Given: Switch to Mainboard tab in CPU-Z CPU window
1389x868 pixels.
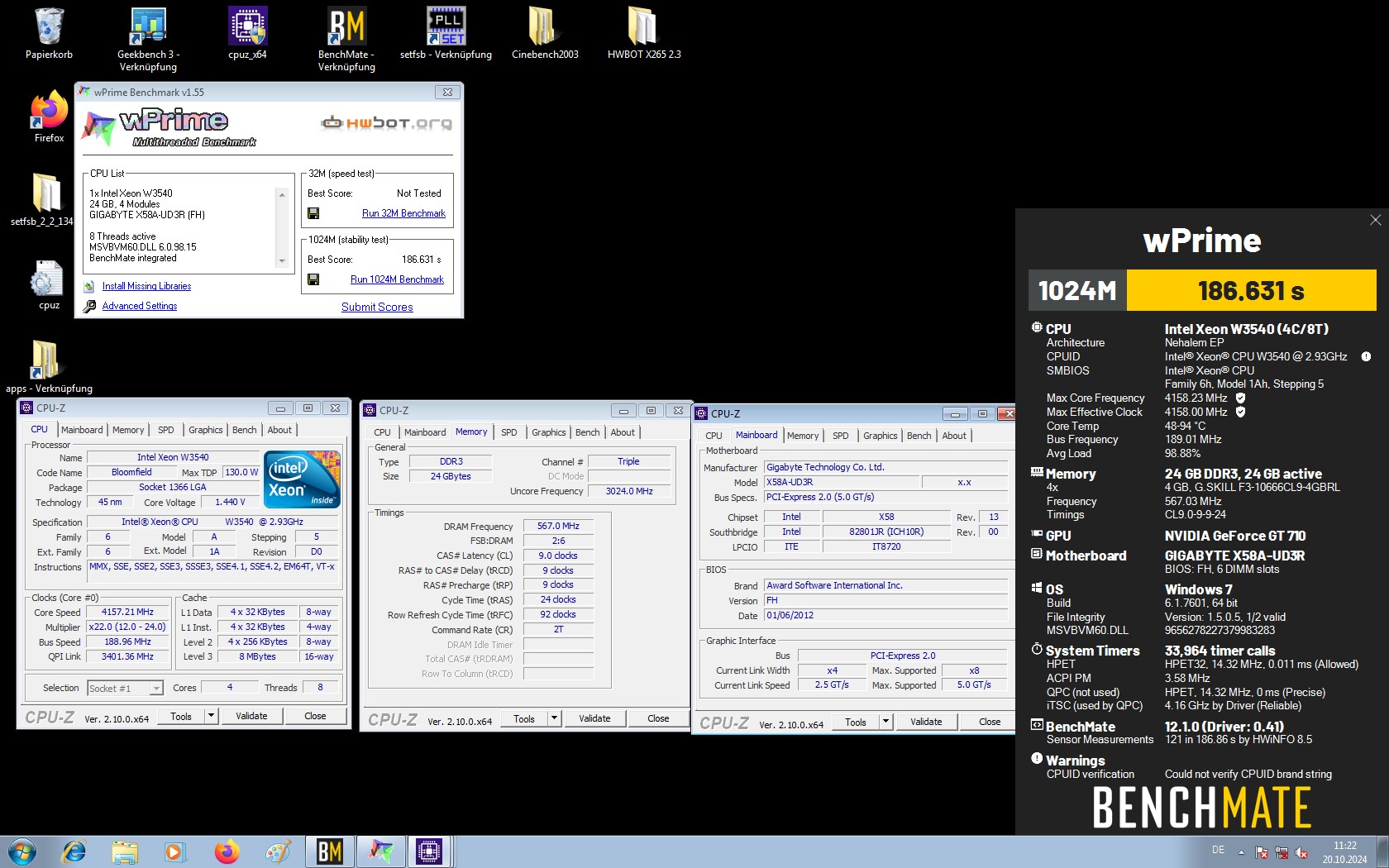Looking at the screenshot, I should coord(82,430).
